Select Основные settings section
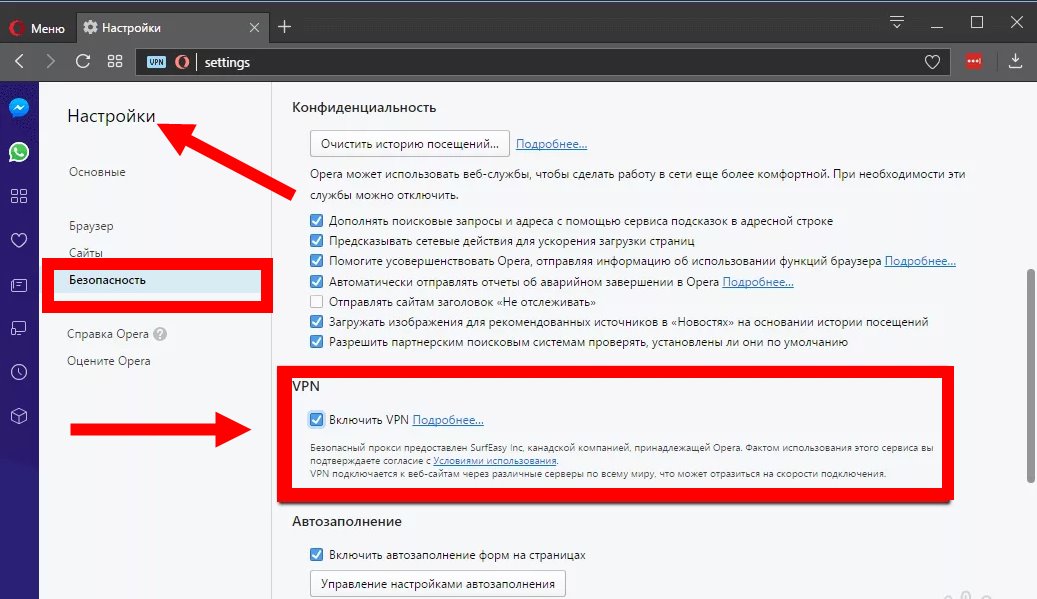Screen dimensions: 1037x599 [97, 172]
